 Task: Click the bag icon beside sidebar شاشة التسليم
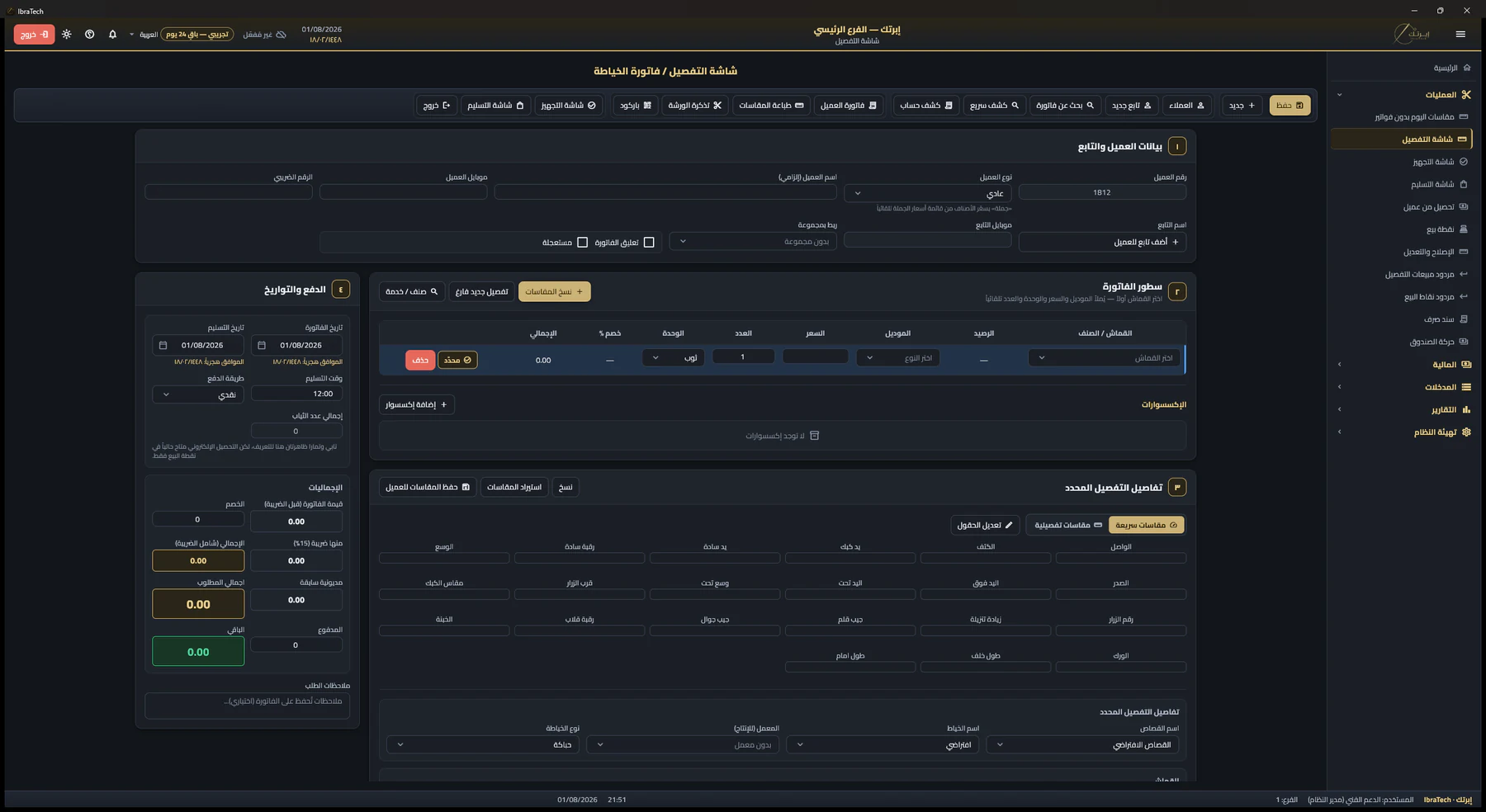[1464, 184]
